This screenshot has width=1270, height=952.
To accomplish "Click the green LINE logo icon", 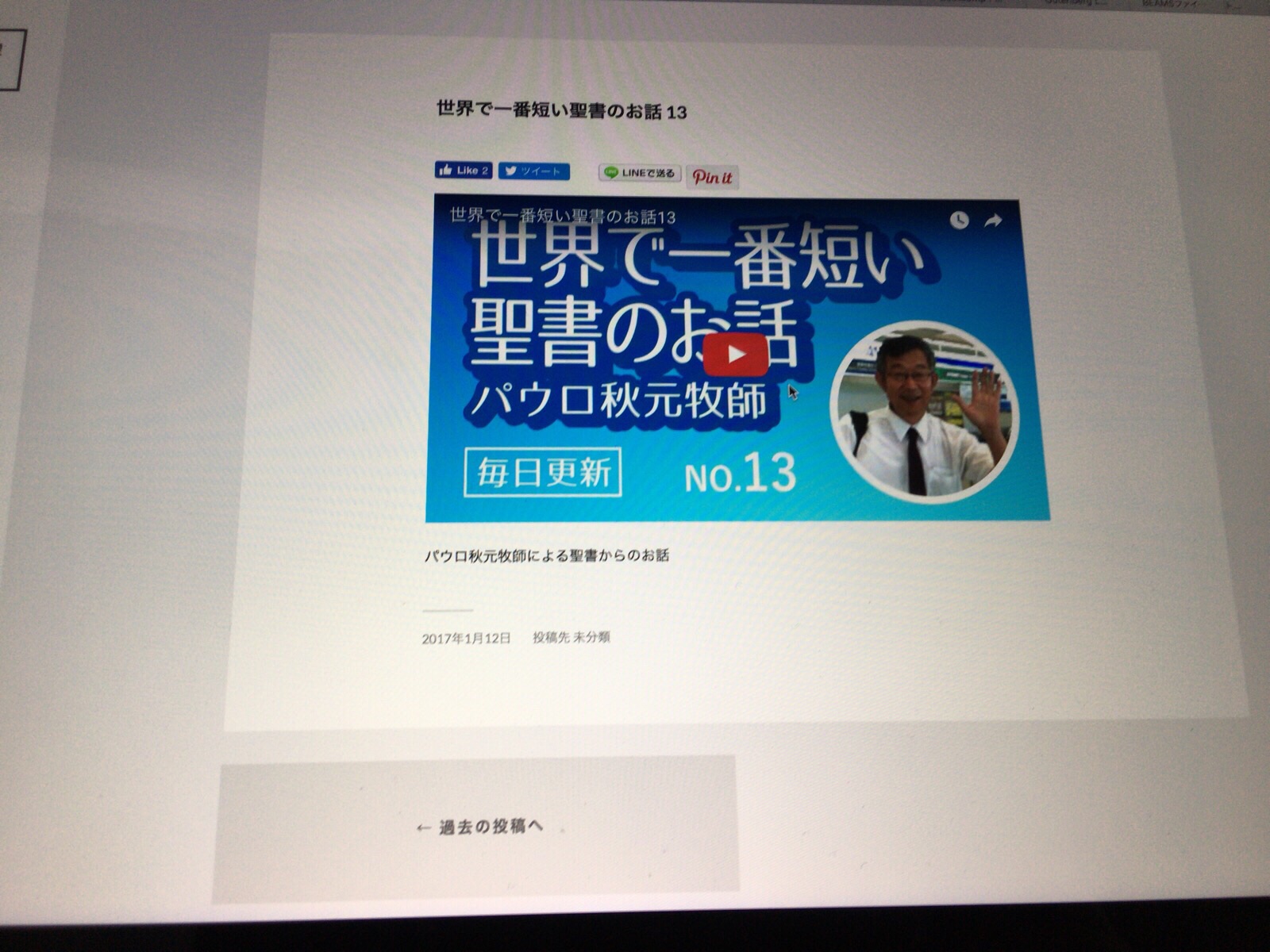I will click(x=610, y=172).
